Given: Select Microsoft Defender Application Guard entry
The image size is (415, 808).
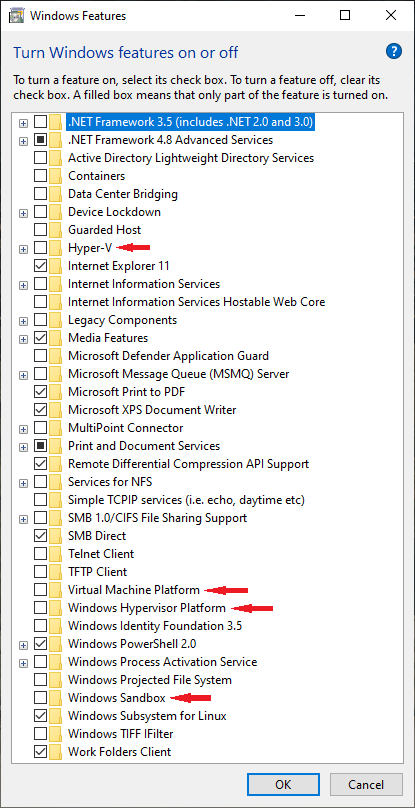Looking at the screenshot, I should [168, 356].
